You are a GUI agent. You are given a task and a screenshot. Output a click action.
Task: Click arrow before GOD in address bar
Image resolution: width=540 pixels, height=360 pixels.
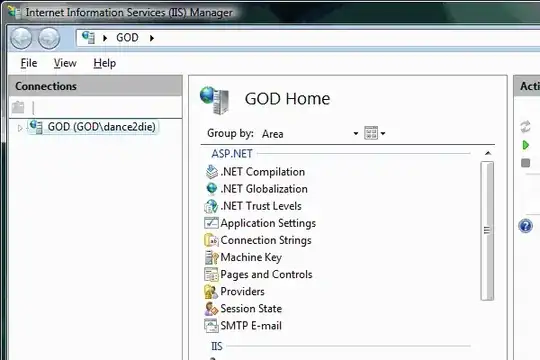click(x=105, y=38)
